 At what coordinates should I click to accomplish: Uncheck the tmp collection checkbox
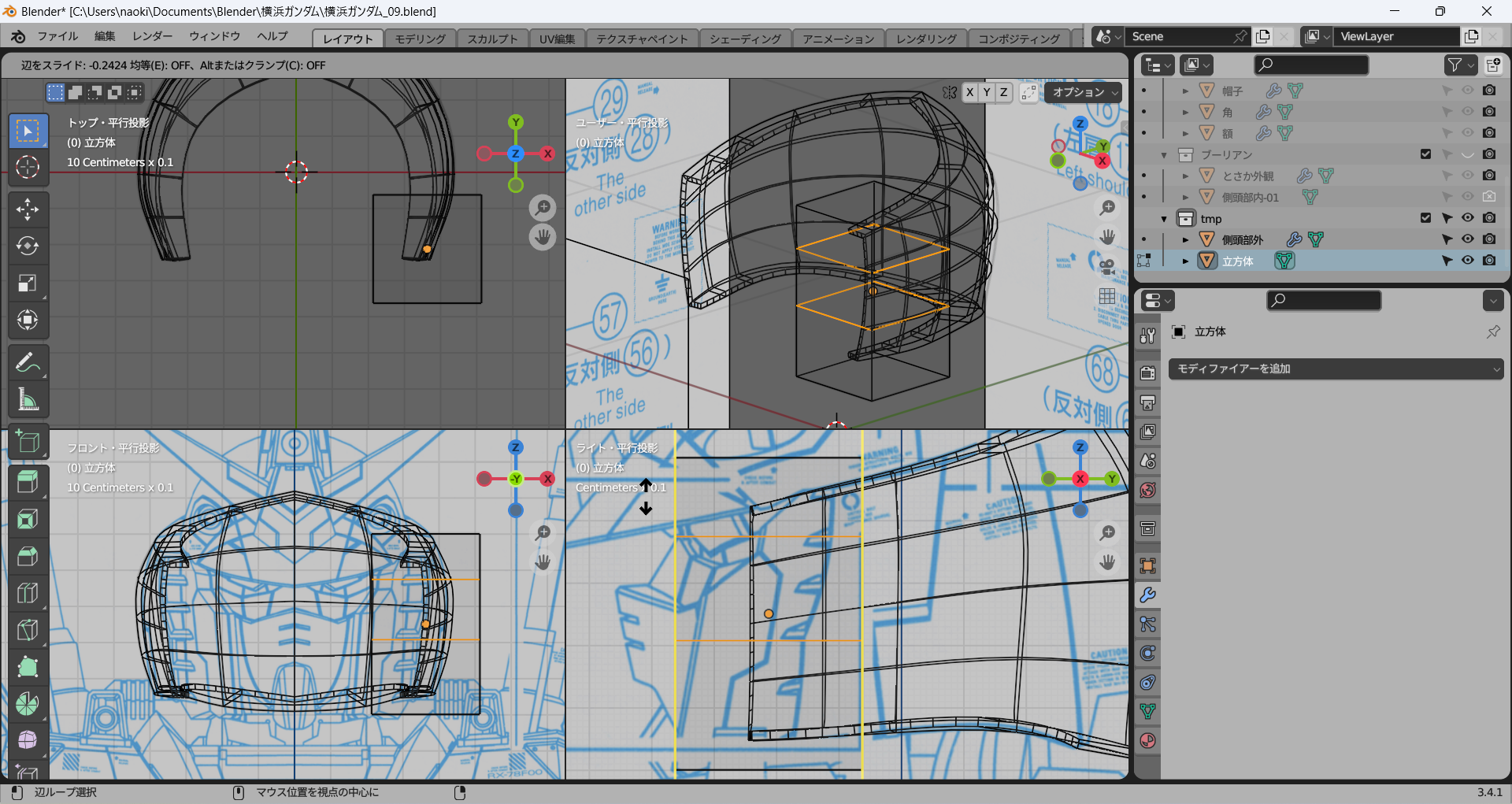click(x=1425, y=218)
